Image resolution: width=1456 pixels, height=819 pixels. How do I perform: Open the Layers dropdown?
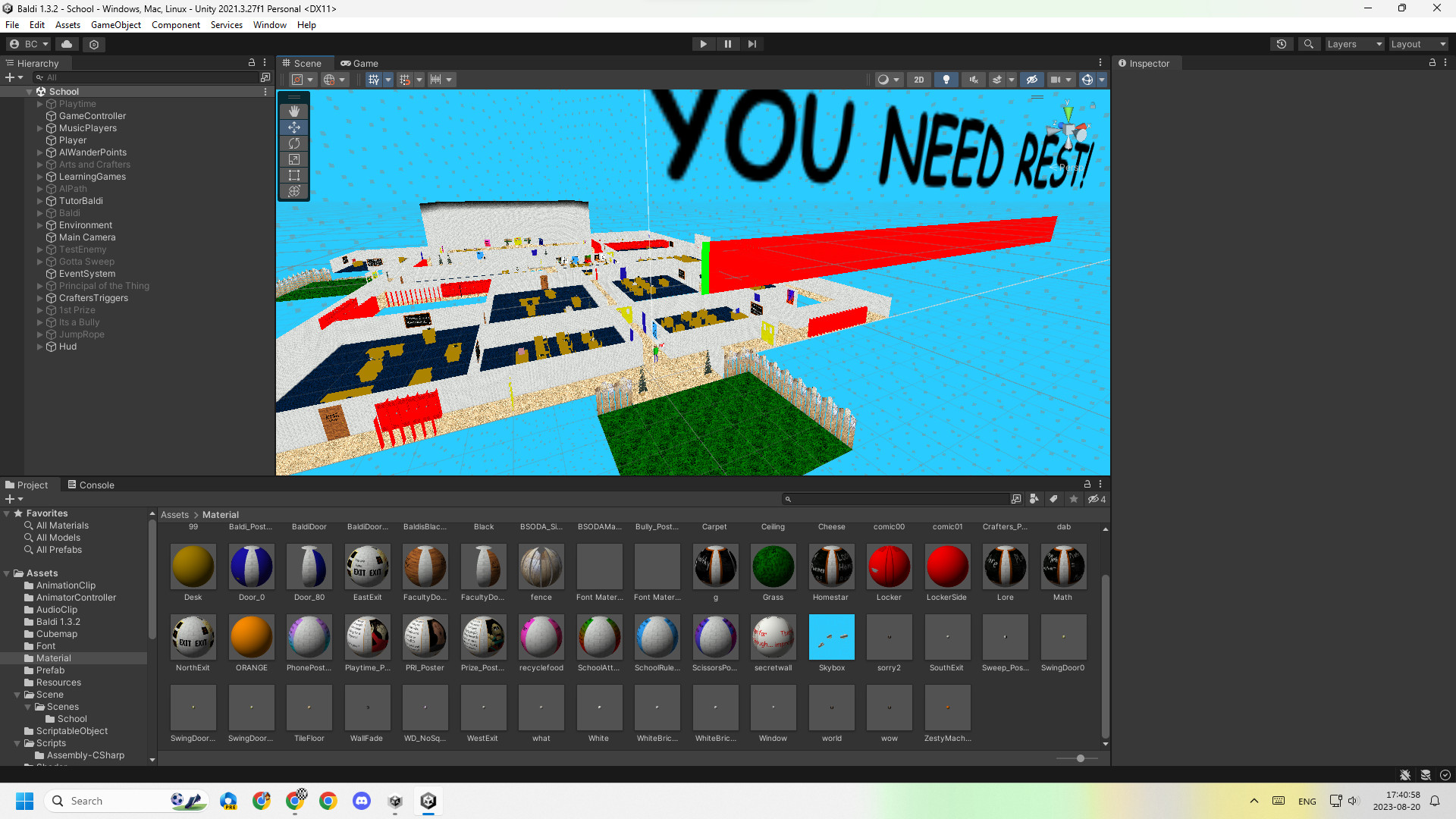[x=1354, y=44]
